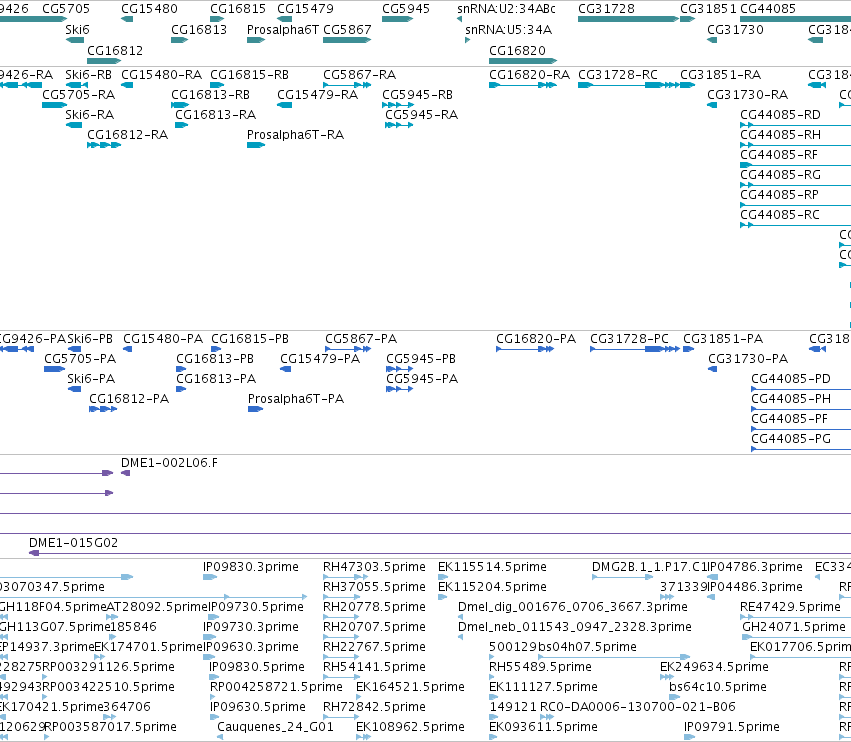
Task: Select the CG5705 gene label
Action: (x=66, y=9)
